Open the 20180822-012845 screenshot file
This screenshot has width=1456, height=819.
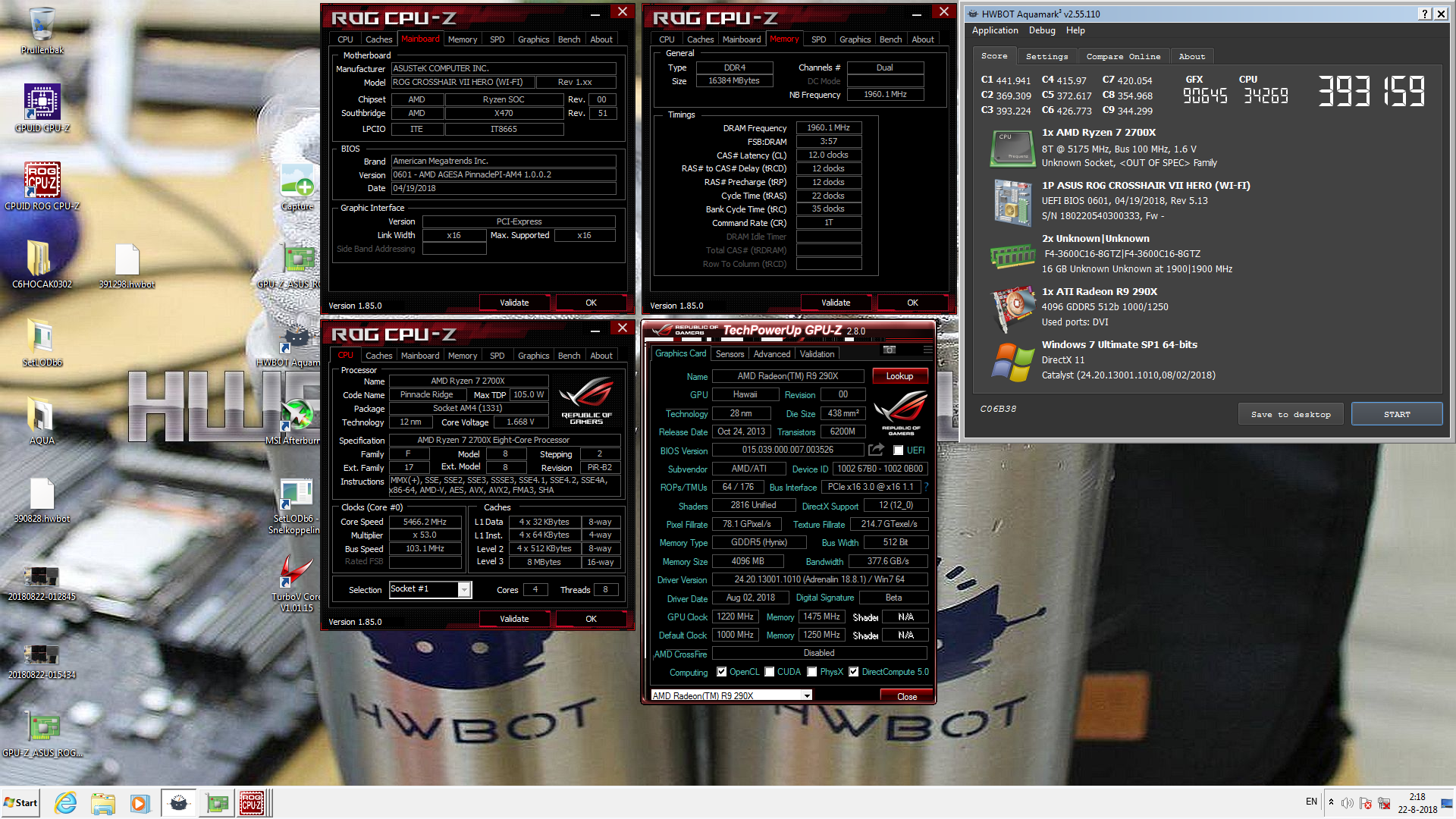(x=42, y=582)
